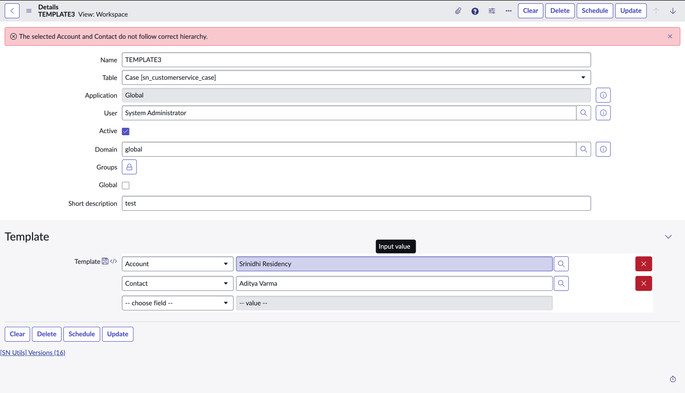Open the Contact field dropdown

pyautogui.click(x=177, y=283)
